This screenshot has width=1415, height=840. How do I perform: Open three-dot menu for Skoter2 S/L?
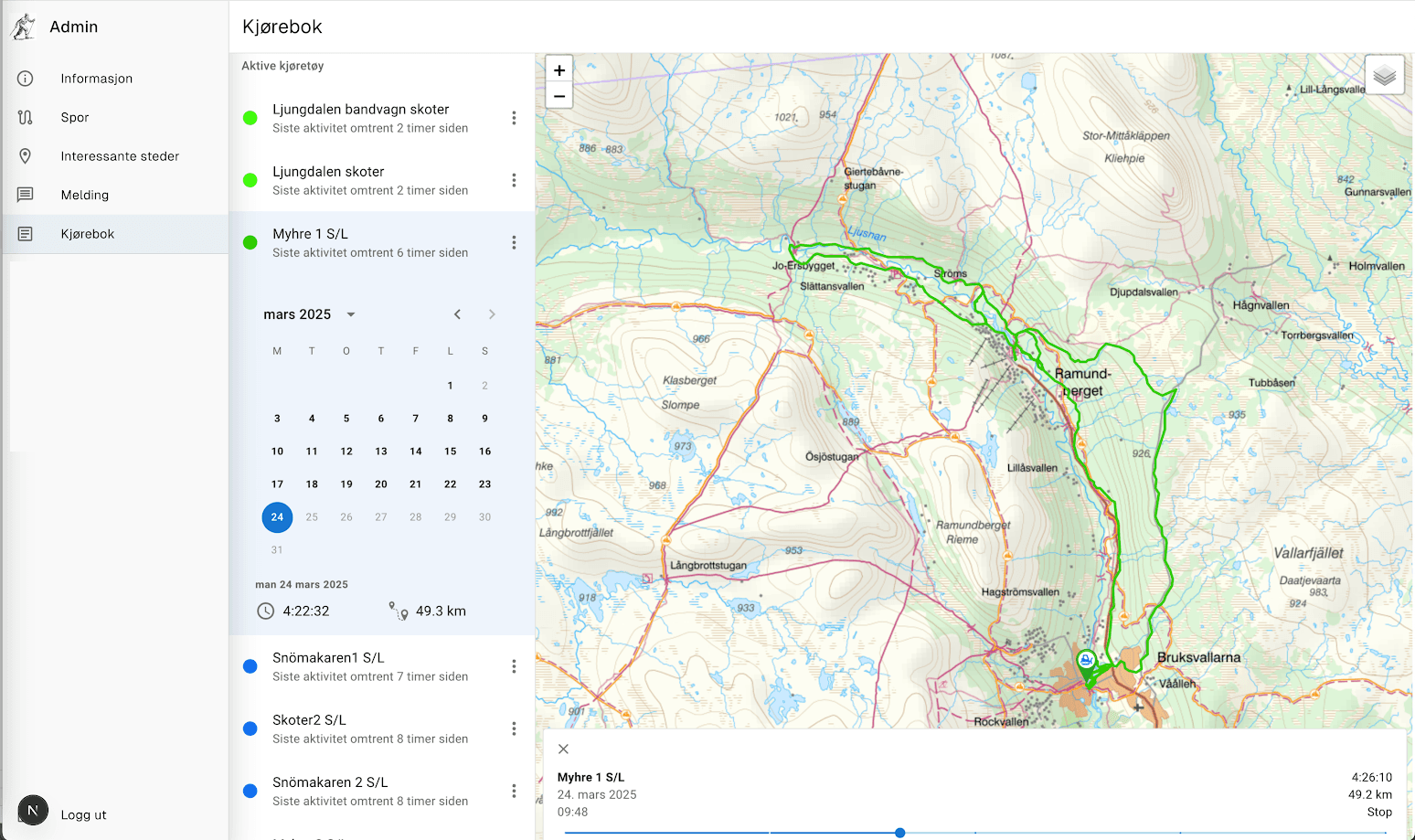(x=514, y=728)
